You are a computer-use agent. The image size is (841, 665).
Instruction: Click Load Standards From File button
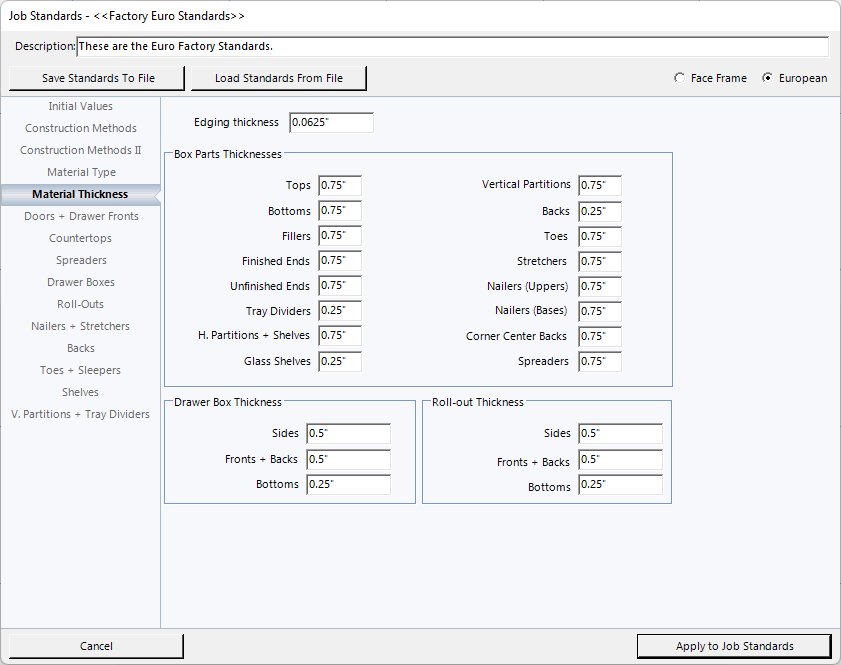278,78
